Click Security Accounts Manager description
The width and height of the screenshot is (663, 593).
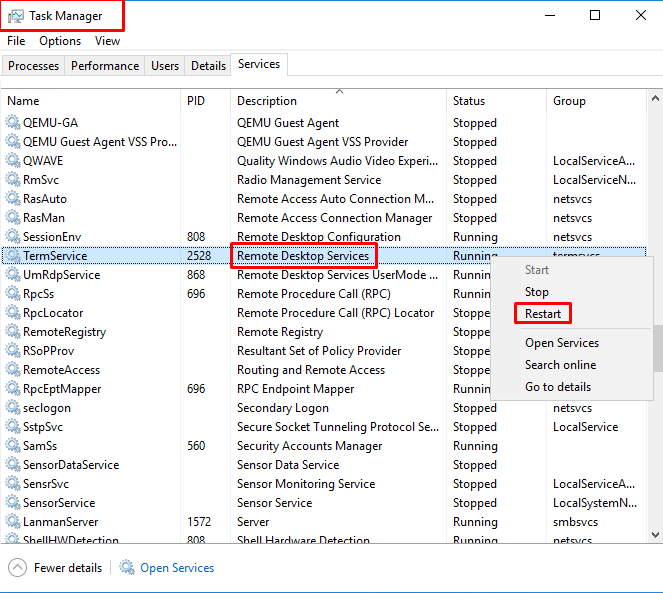point(310,446)
